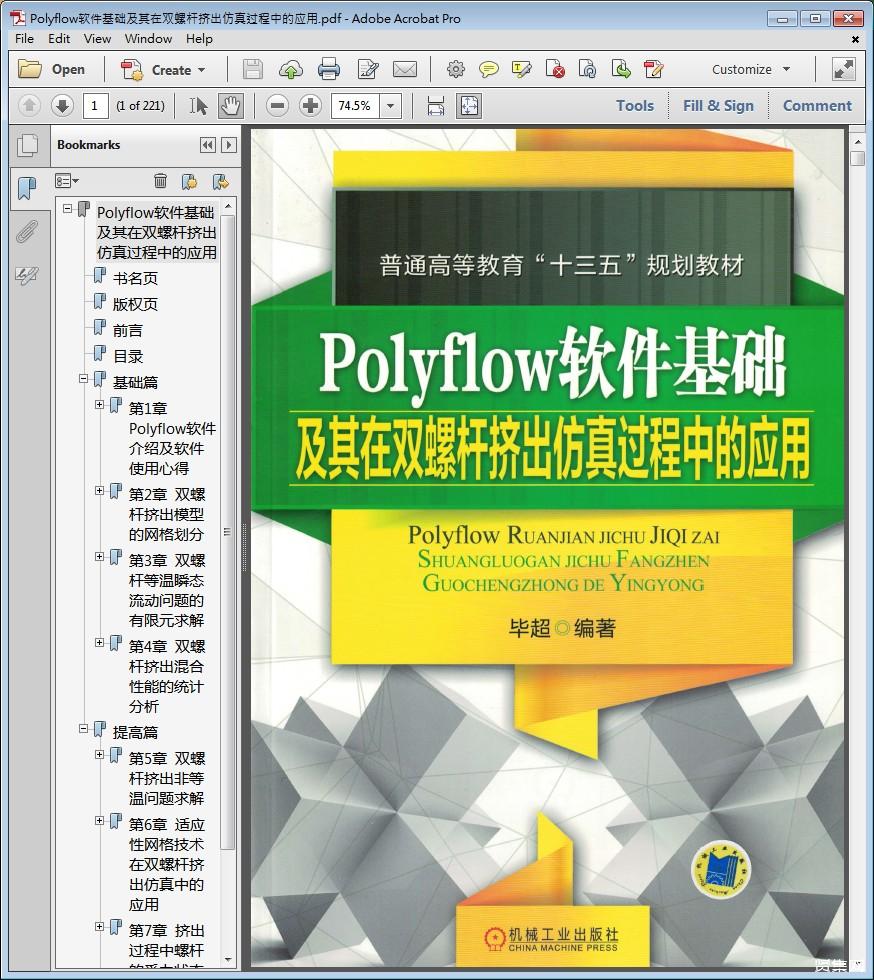Collapse the 提高篇 bookmark section
This screenshot has width=874, height=980.
click(x=84, y=728)
